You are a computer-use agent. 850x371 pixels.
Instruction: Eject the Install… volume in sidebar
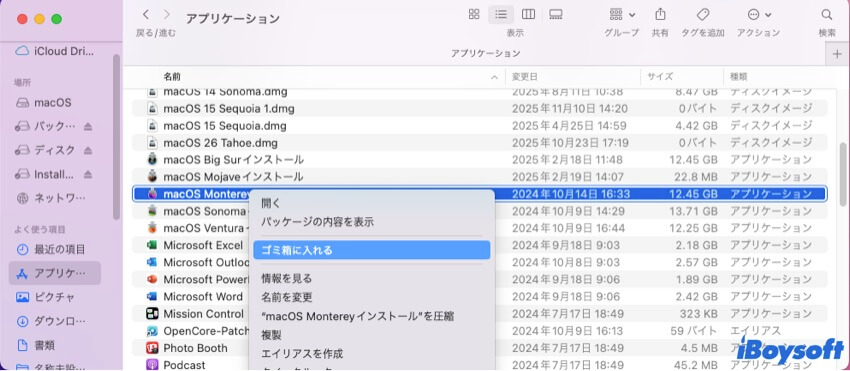88,174
